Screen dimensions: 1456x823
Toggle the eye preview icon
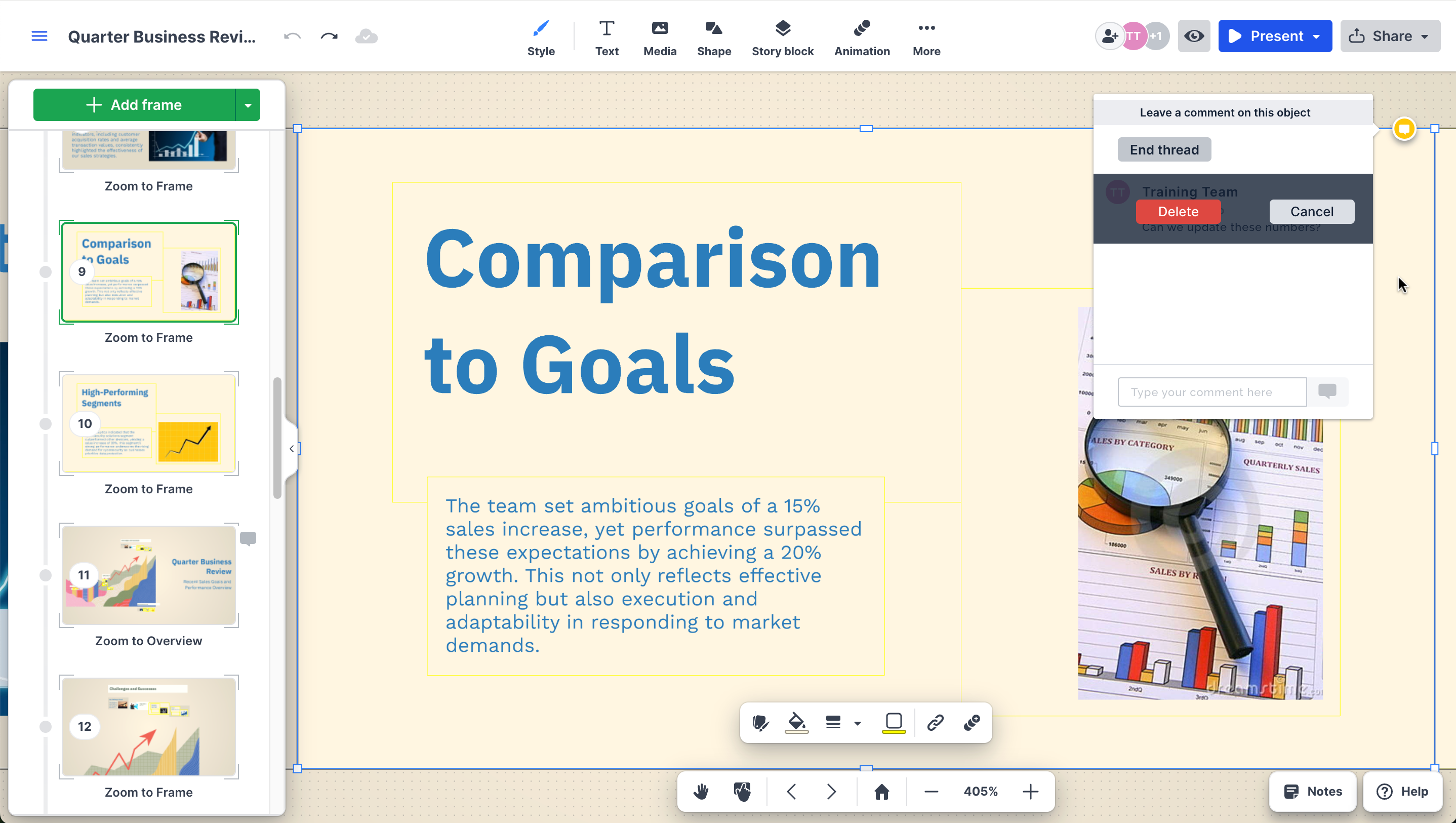[x=1194, y=36]
